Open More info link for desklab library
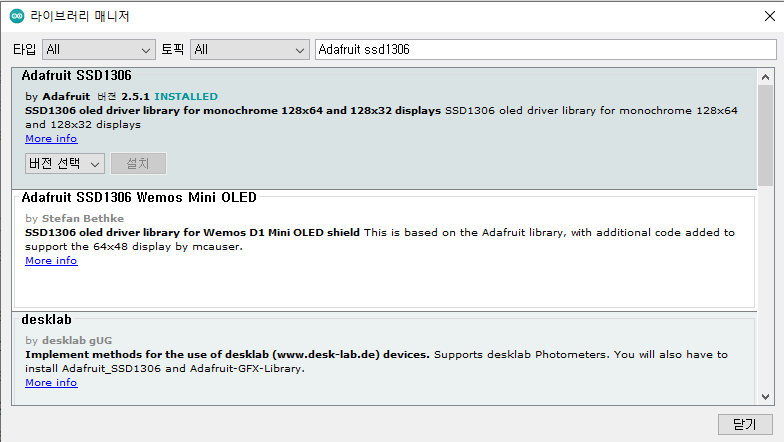The height and width of the screenshot is (442, 784). pyautogui.click(x=51, y=382)
